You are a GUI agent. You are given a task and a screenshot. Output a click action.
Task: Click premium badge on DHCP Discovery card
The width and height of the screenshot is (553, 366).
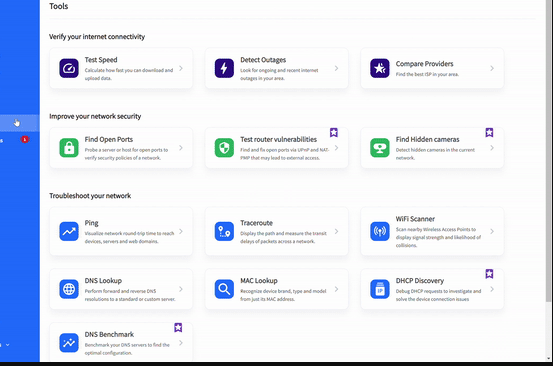[x=489, y=274]
